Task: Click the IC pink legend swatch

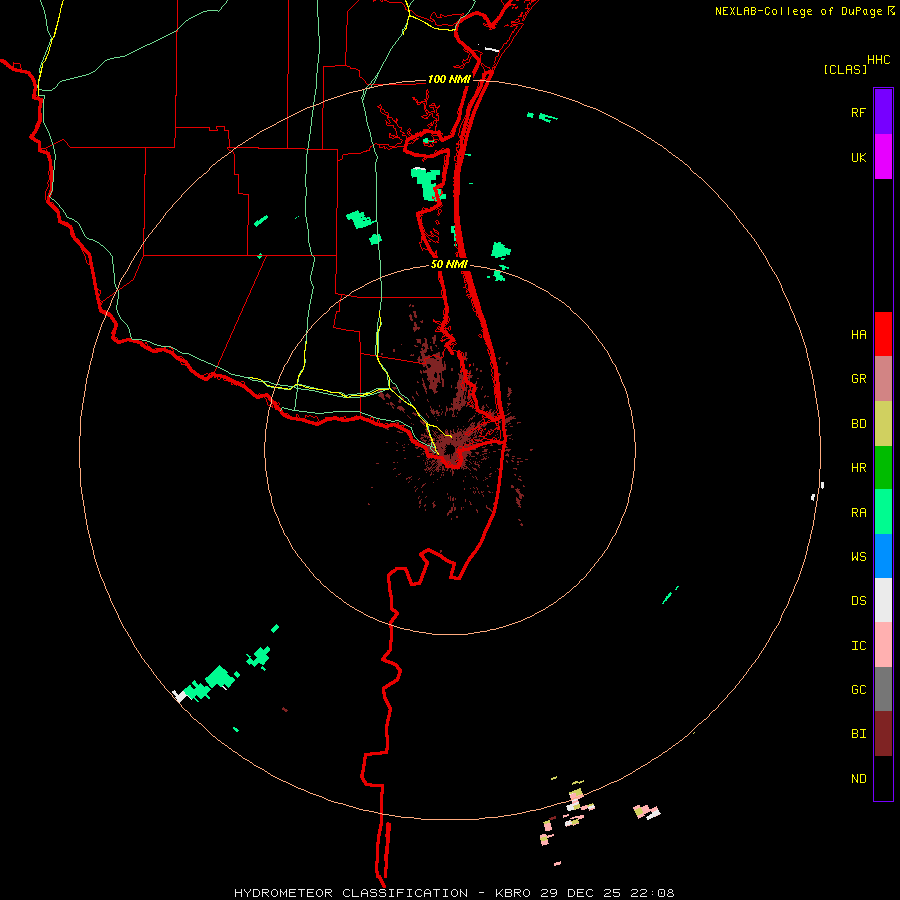Action: coord(883,645)
